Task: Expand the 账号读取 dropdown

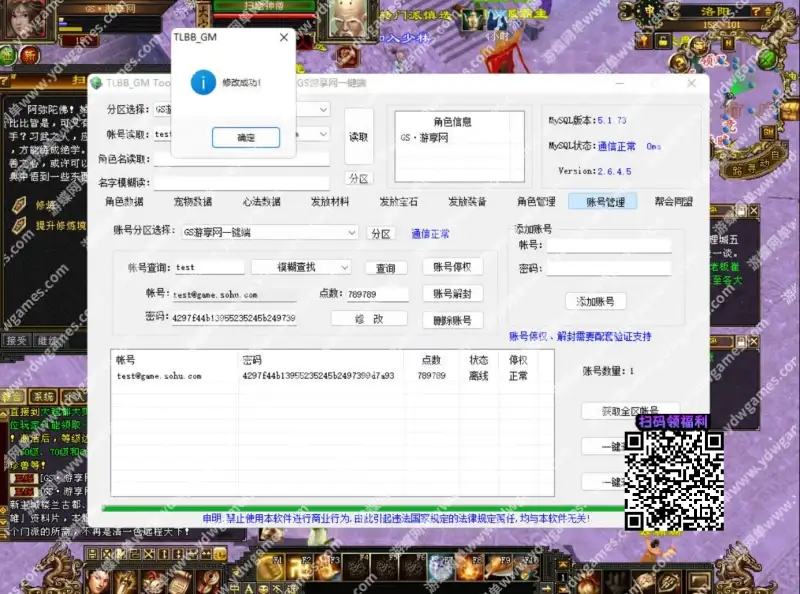Action: [x=323, y=134]
